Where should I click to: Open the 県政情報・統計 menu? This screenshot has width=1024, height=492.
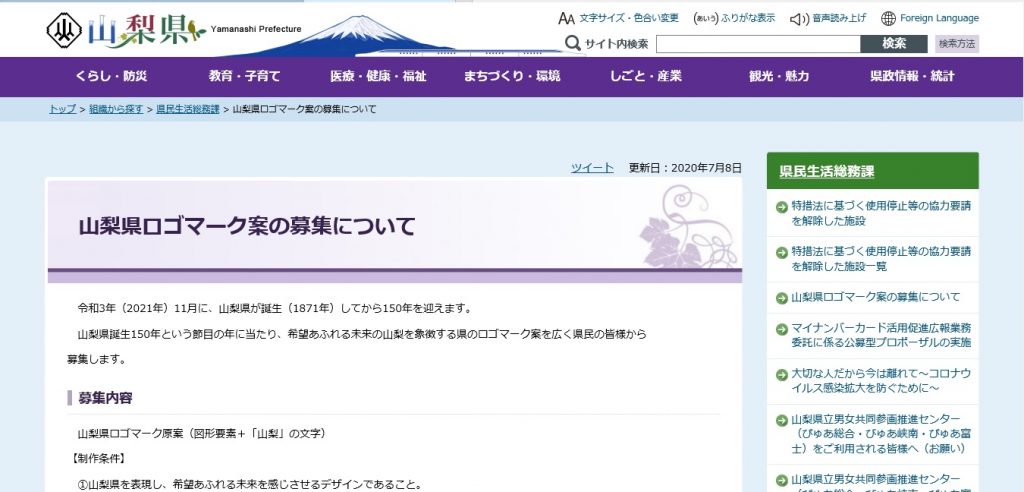click(x=912, y=76)
